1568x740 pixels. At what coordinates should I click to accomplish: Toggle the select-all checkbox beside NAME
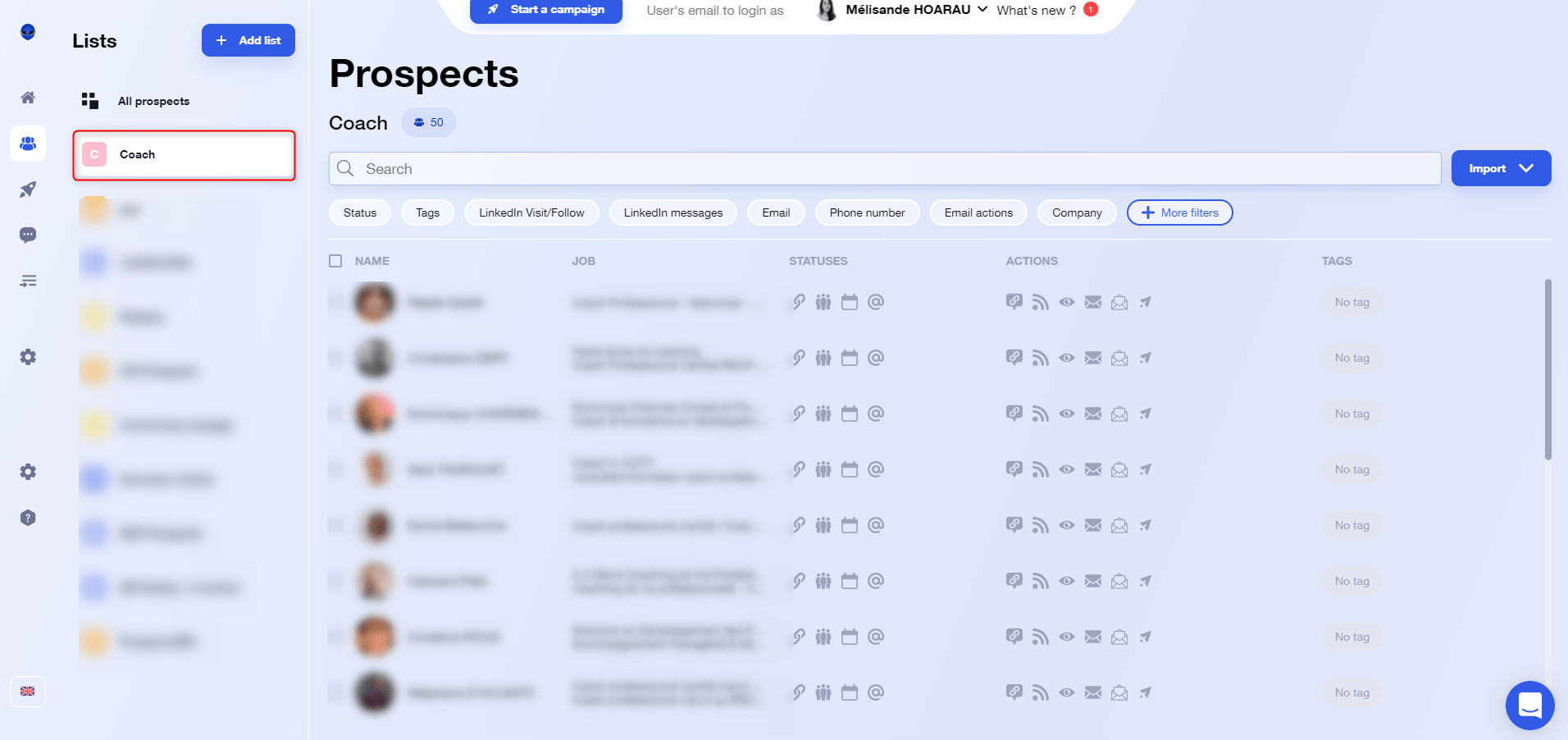[x=335, y=261]
